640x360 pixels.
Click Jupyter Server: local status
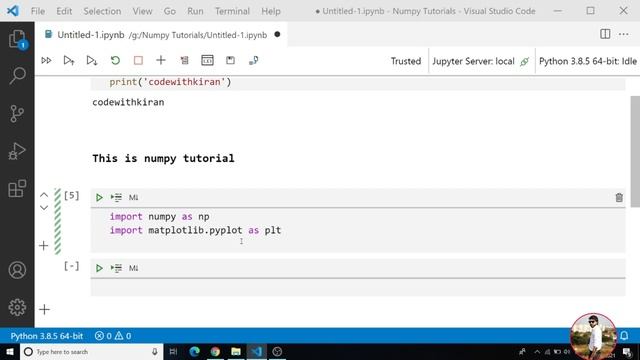(x=481, y=61)
